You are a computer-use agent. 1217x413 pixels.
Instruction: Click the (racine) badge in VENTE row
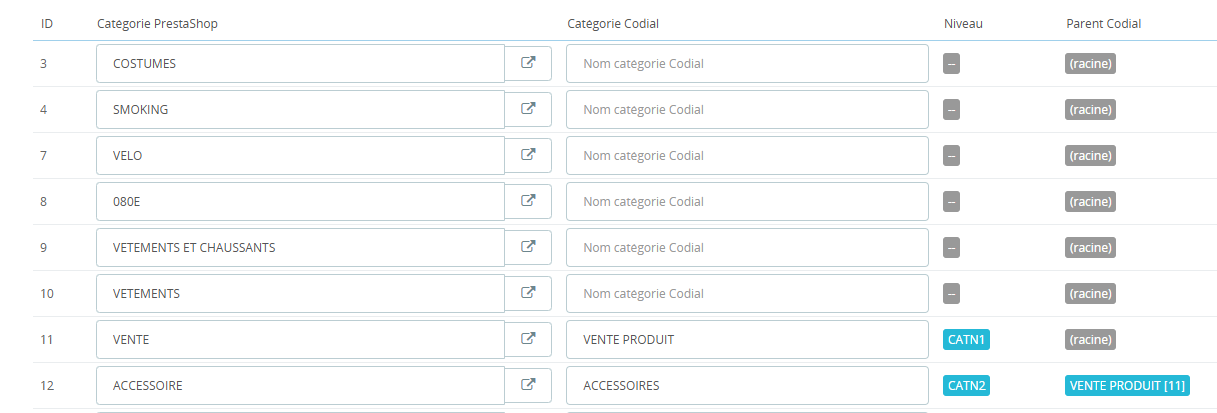(x=1090, y=339)
